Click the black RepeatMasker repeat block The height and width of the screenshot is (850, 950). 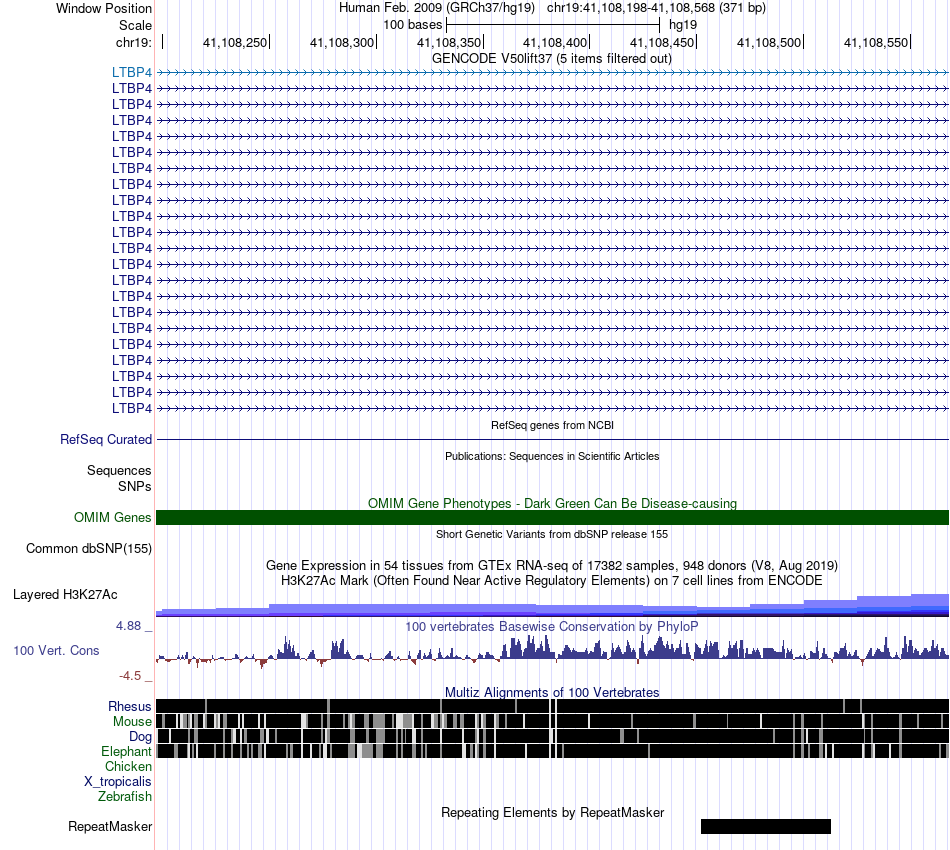pos(766,826)
